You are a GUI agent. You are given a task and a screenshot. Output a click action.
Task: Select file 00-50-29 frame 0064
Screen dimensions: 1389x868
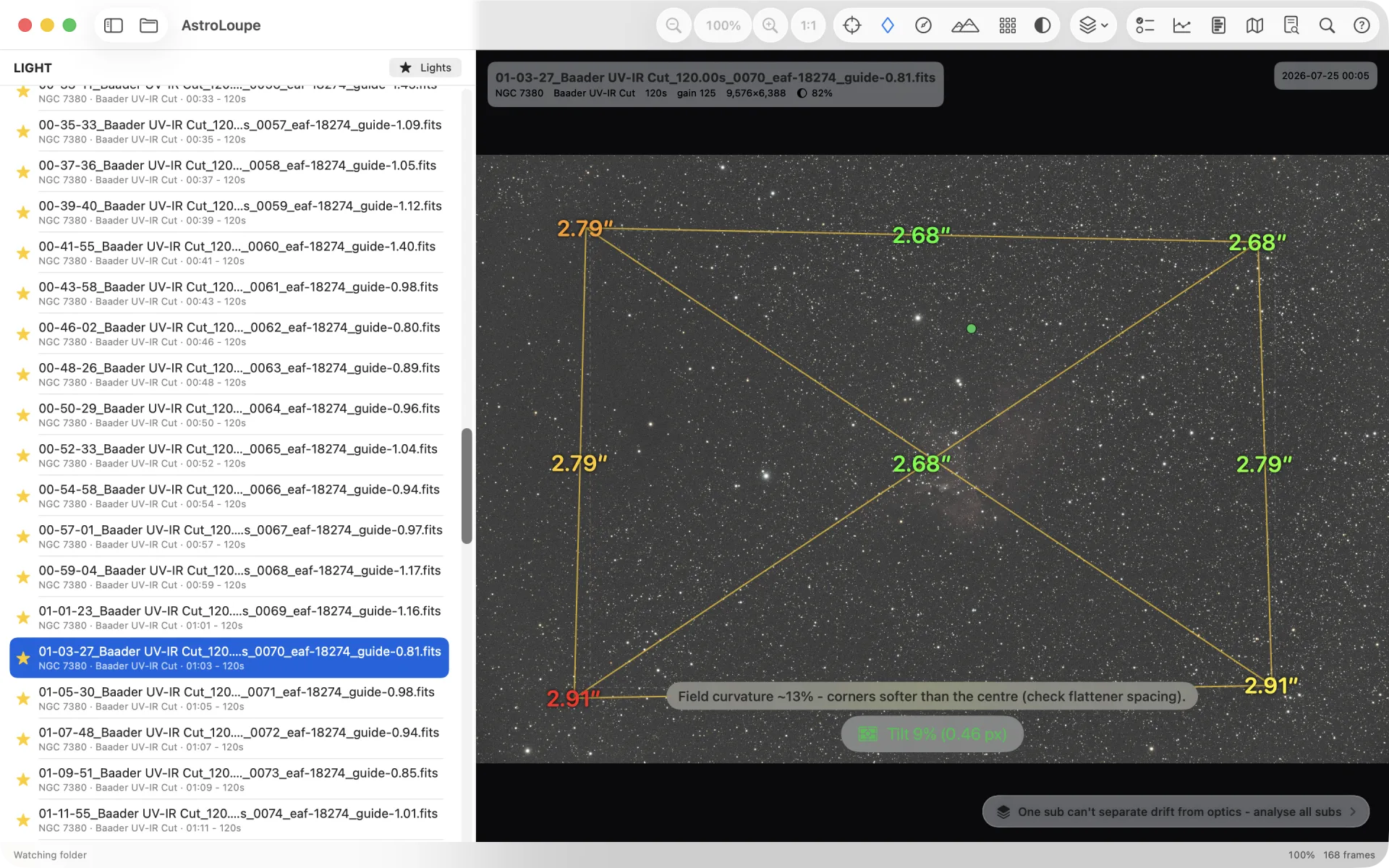pos(229,414)
